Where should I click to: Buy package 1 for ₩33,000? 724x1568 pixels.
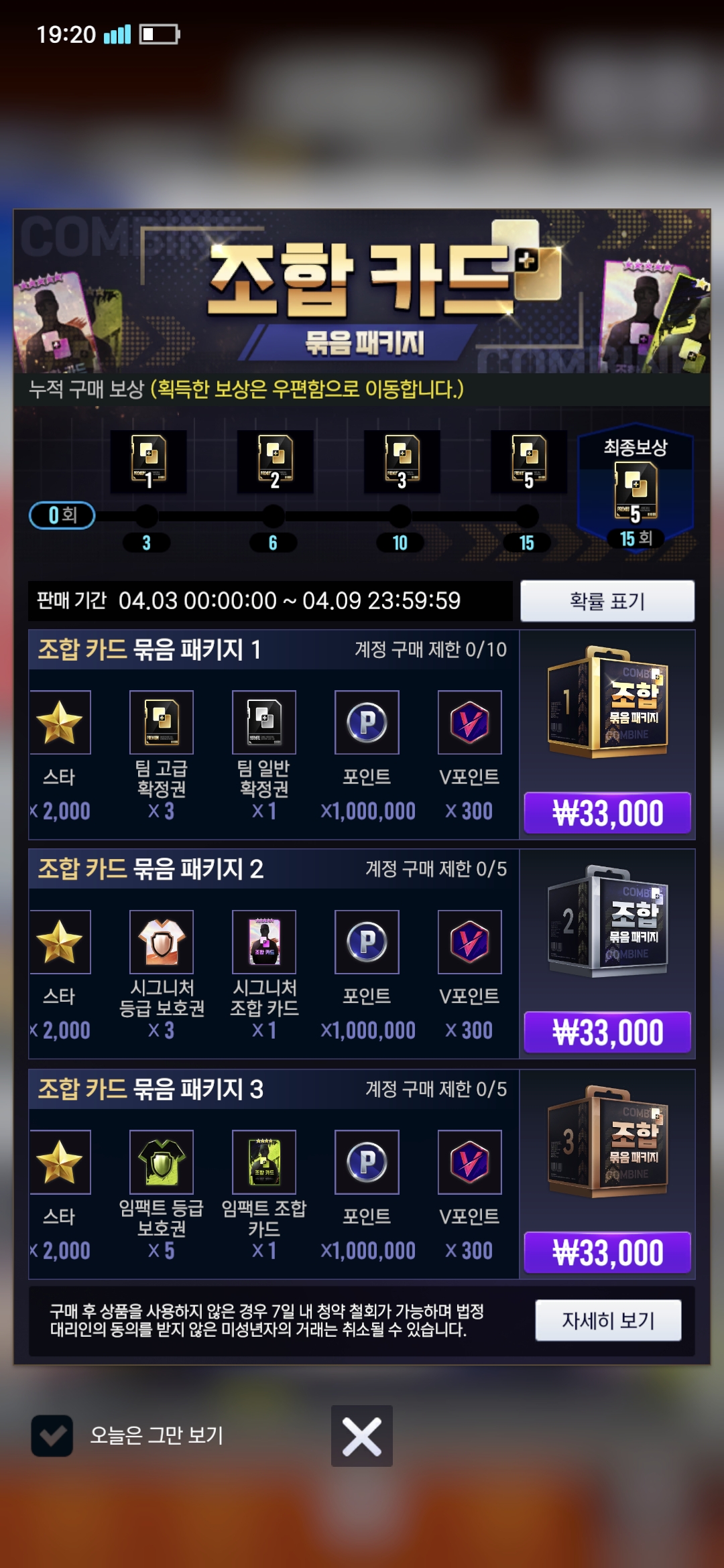(x=607, y=813)
